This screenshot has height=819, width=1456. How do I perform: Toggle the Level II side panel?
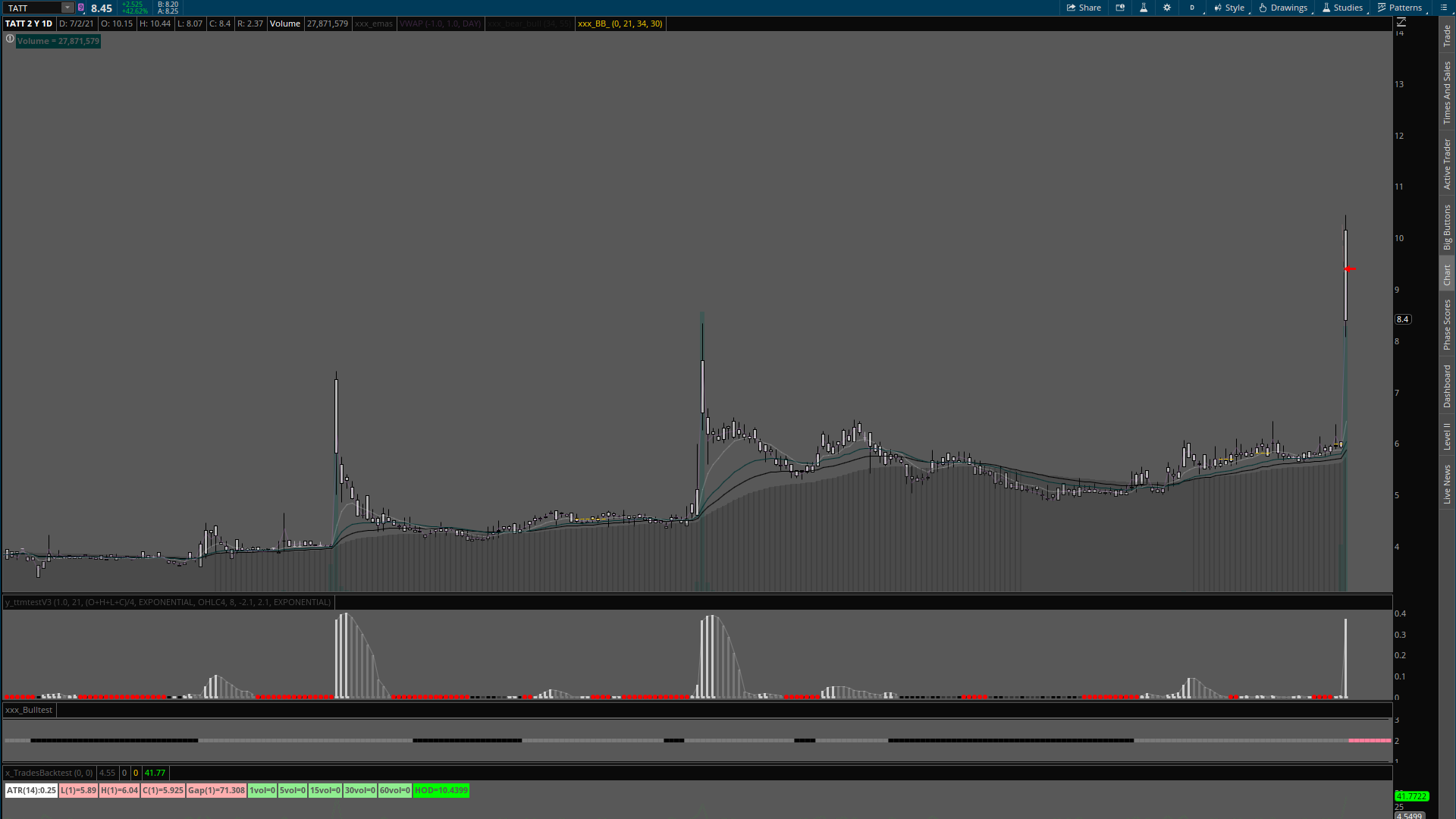[1447, 436]
